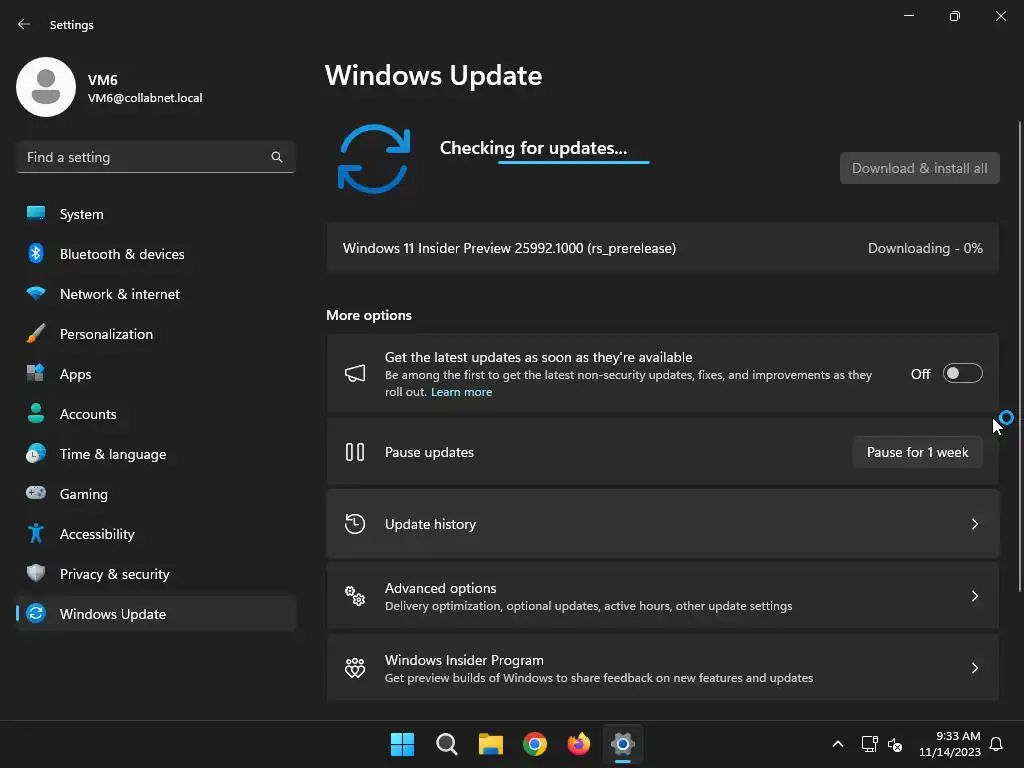Click the megaphone icon beside latest updates
This screenshot has width=1024, height=768.
(355, 374)
